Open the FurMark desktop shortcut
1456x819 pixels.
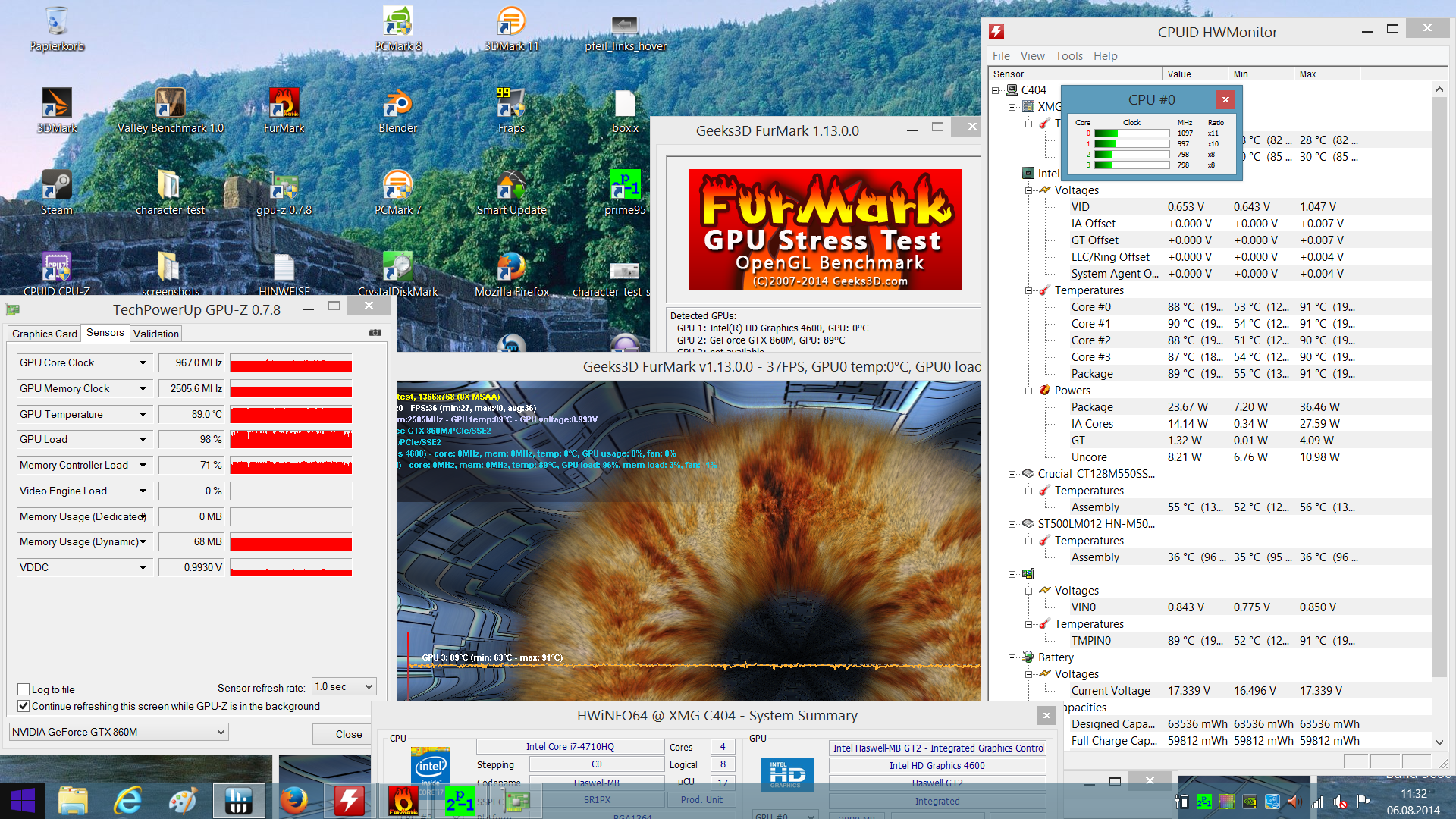point(284,111)
